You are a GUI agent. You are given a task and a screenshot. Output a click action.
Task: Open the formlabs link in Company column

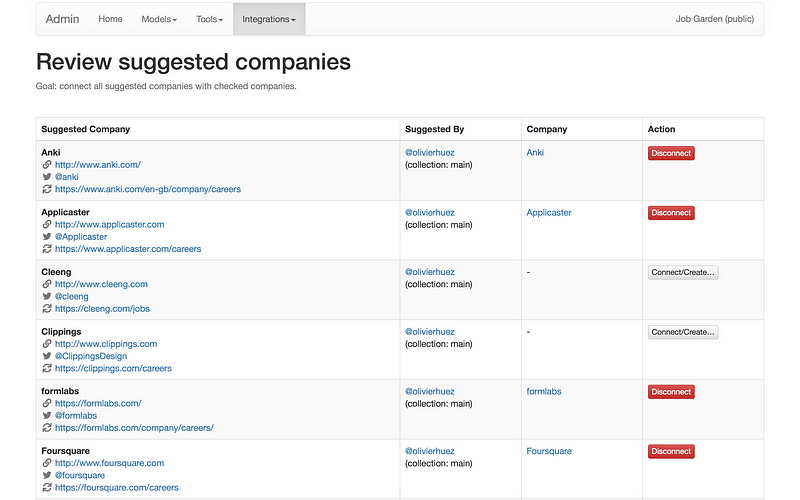(544, 391)
